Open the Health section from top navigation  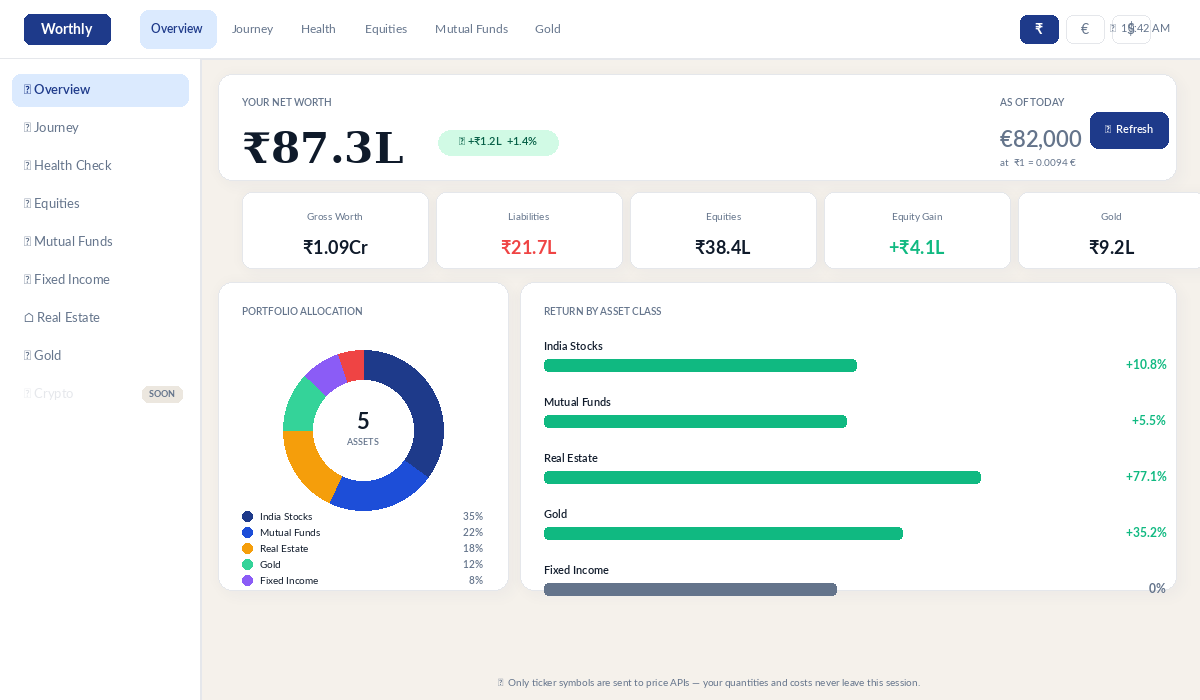(318, 29)
